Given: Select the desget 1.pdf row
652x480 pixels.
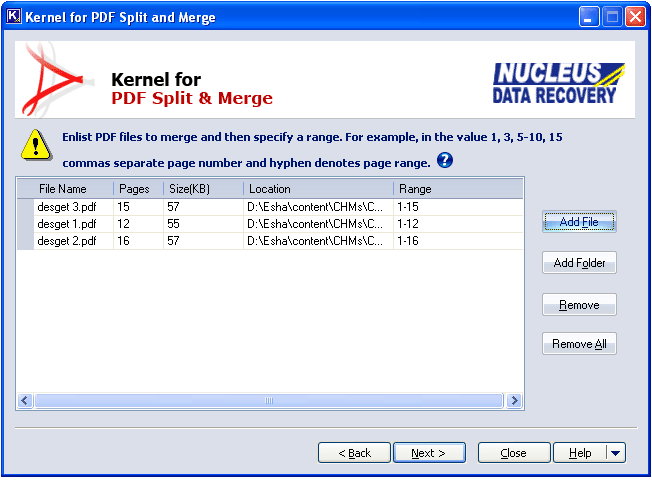Looking at the screenshot, I should [x=270, y=224].
